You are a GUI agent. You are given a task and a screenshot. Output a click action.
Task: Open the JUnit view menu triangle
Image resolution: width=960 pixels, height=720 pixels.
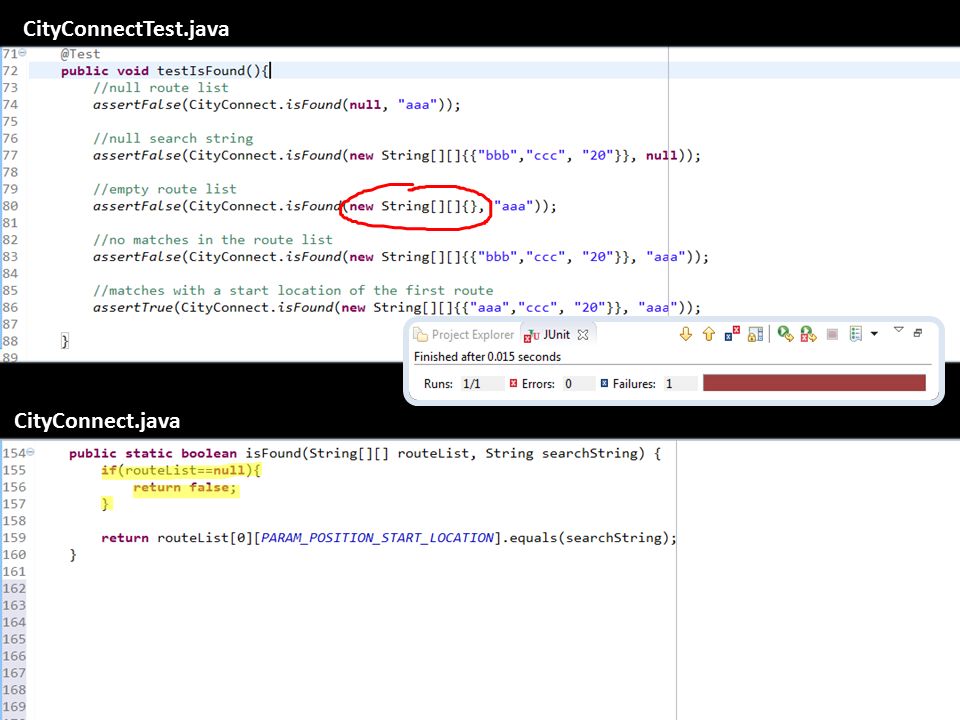tap(898, 329)
